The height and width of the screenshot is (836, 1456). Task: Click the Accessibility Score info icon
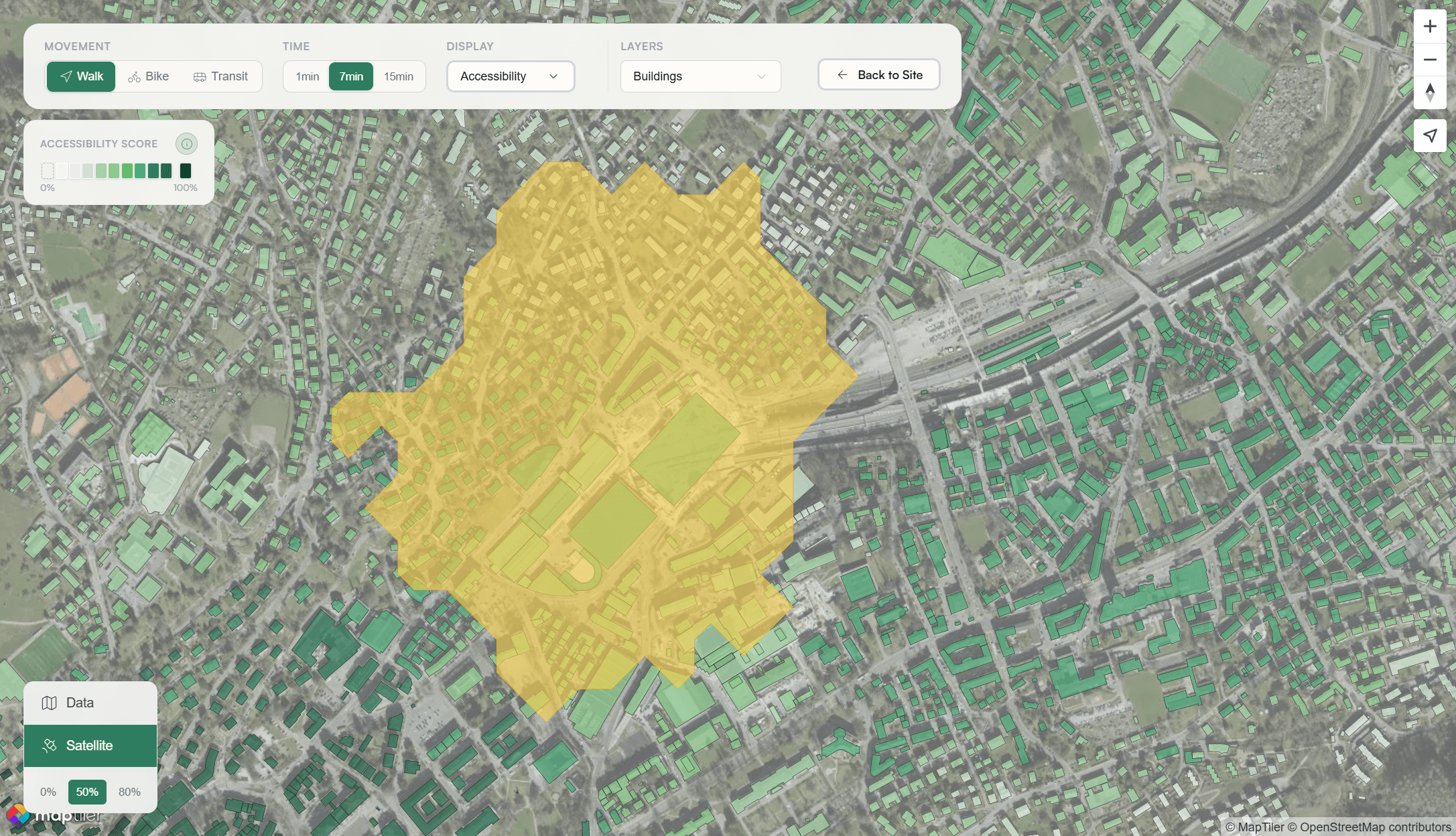pyautogui.click(x=187, y=143)
